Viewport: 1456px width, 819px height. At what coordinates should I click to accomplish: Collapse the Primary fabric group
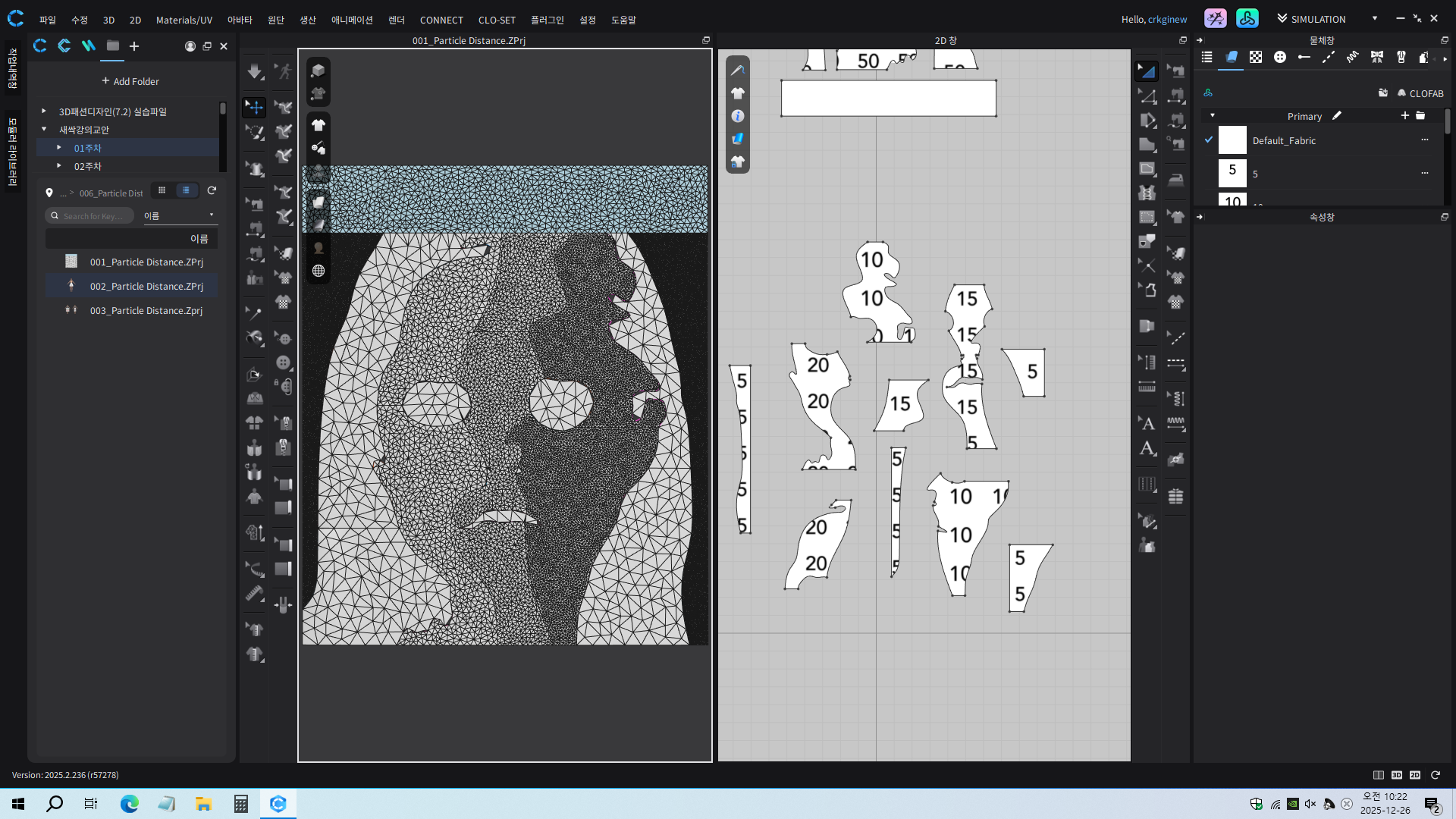point(1213,116)
